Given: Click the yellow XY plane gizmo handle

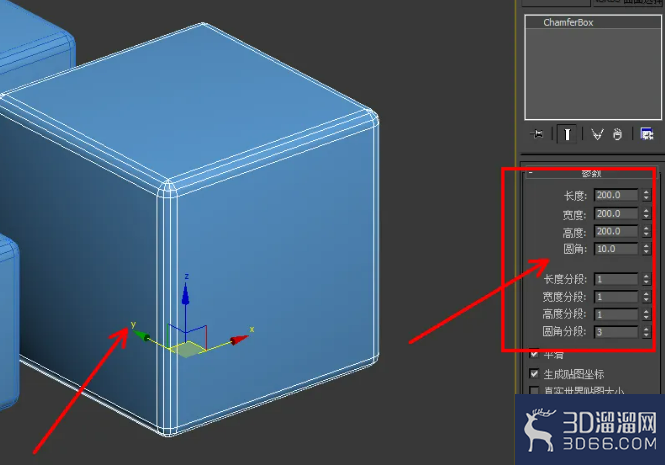Looking at the screenshot, I should coord(187,349).
